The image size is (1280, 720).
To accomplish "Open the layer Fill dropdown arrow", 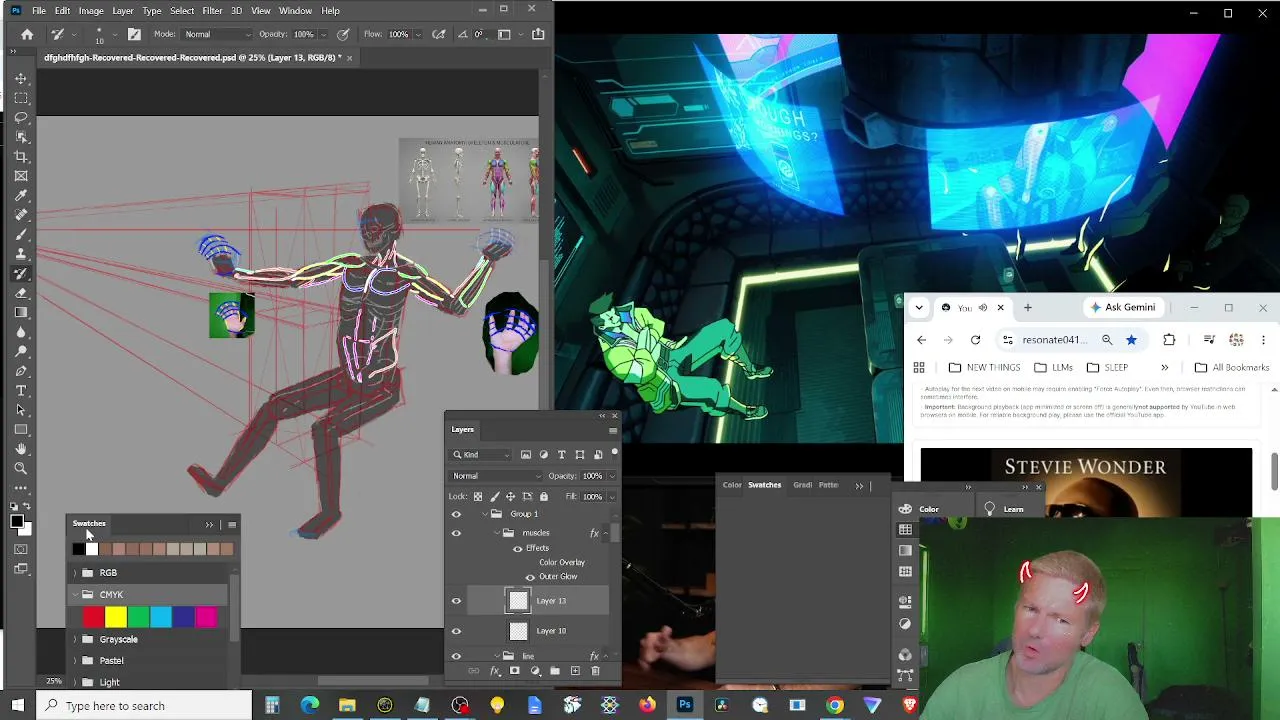I will (x=612, y=496).
